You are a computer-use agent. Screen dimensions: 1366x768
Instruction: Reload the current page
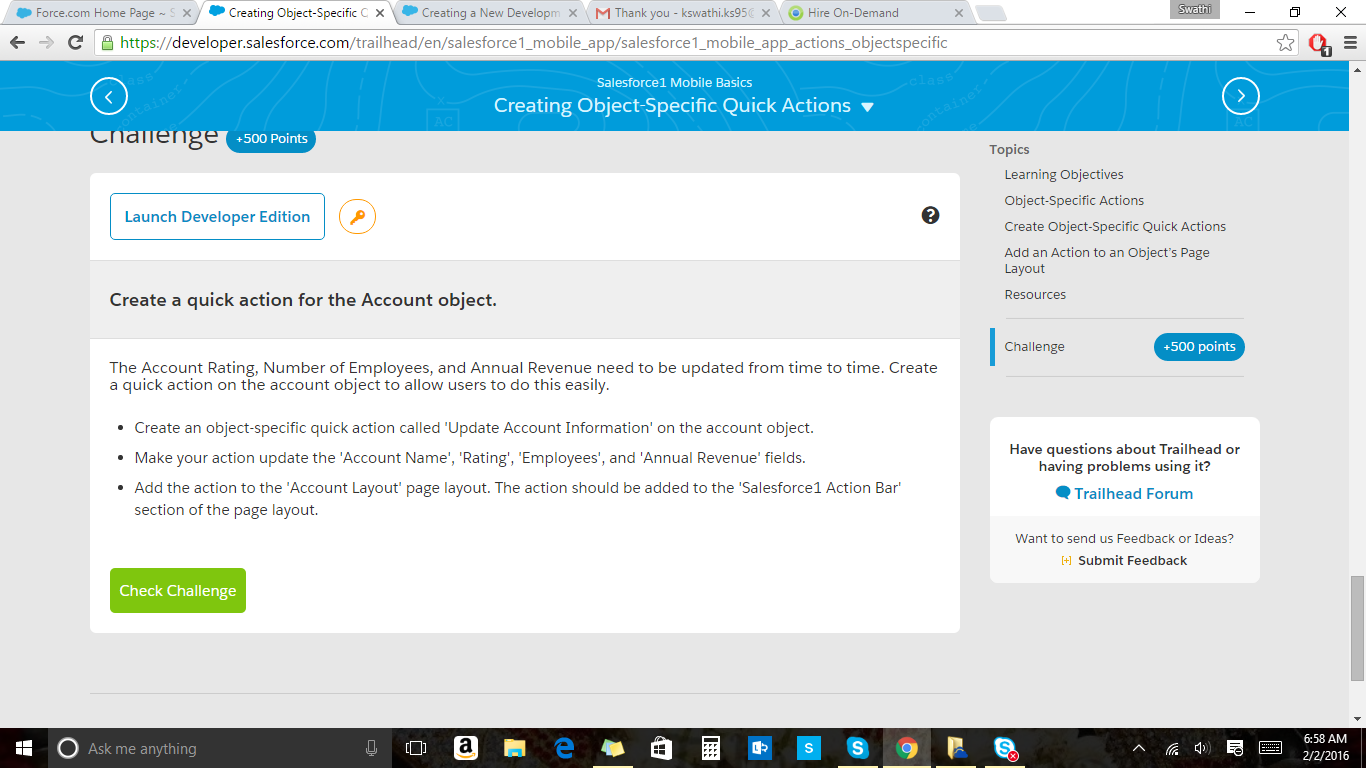point(75,43)
